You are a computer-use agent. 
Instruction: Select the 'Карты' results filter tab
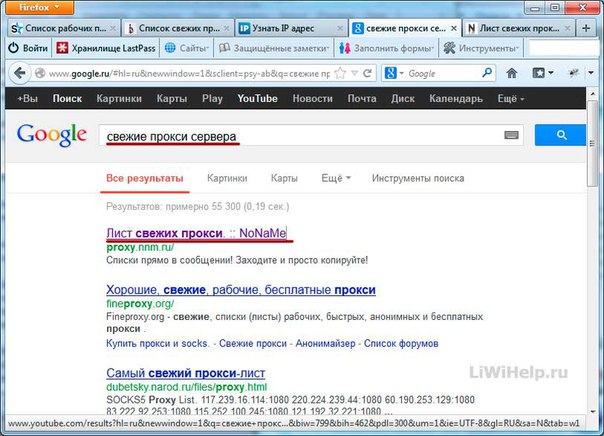point(284,178)
